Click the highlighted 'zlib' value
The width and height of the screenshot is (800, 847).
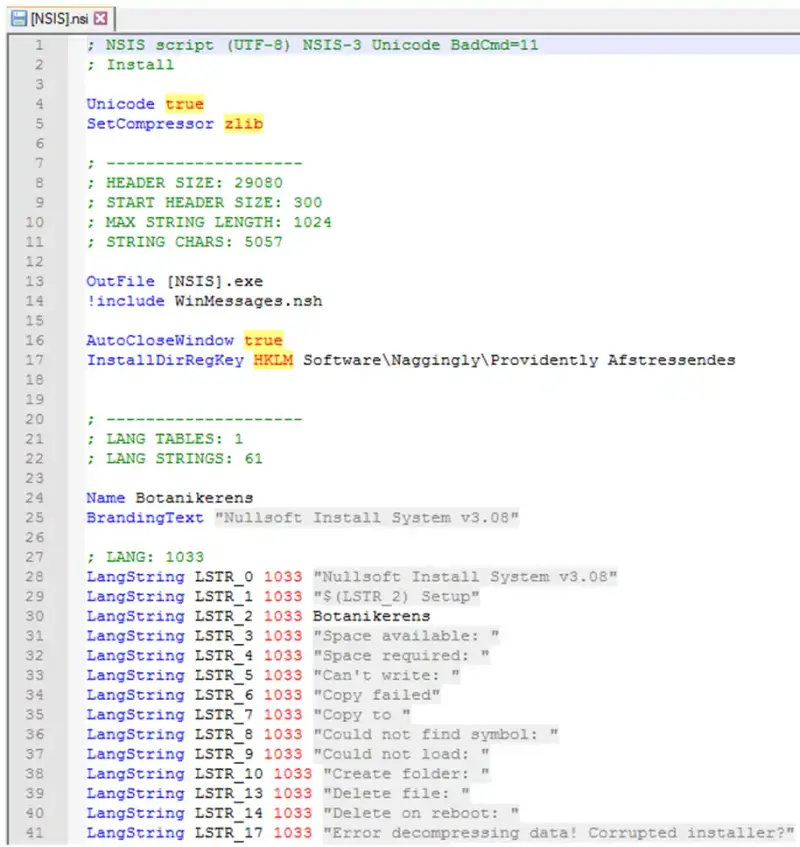pyautogui.click(x=244, y=124)
